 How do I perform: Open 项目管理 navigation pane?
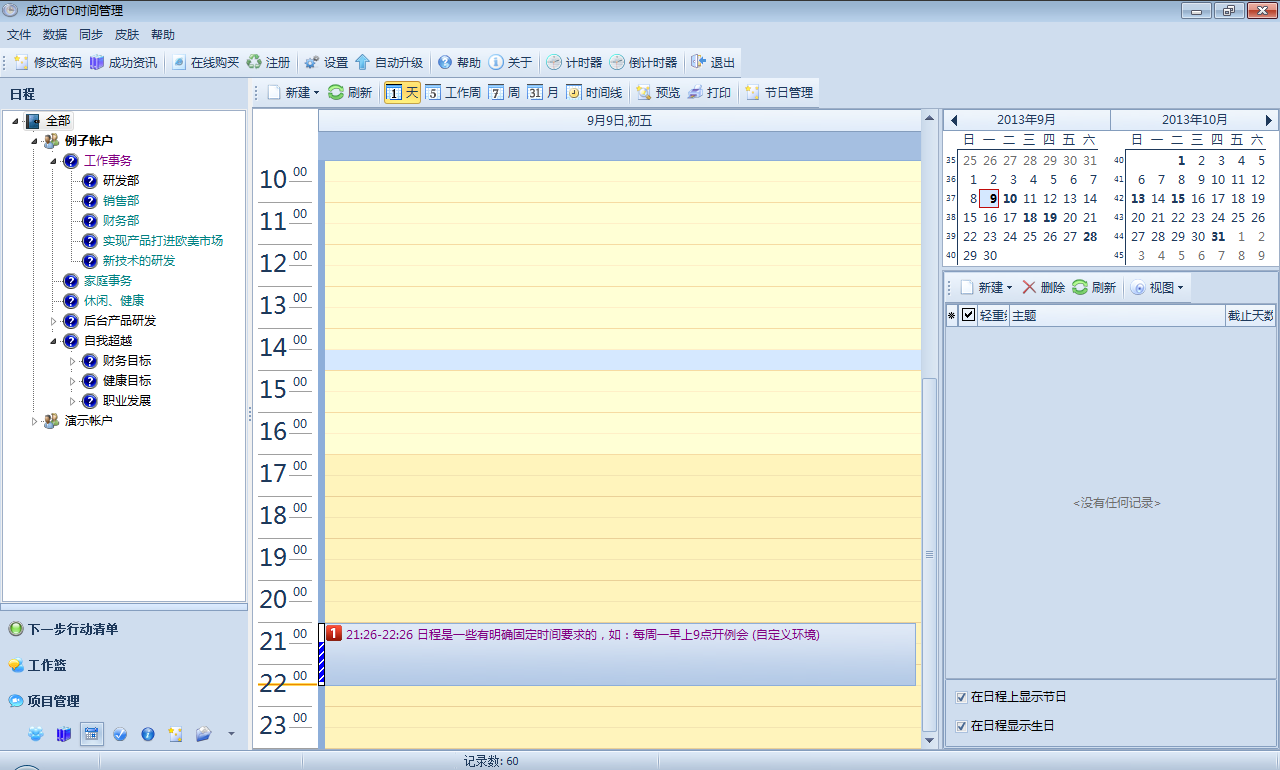click(x=124, y=701)
